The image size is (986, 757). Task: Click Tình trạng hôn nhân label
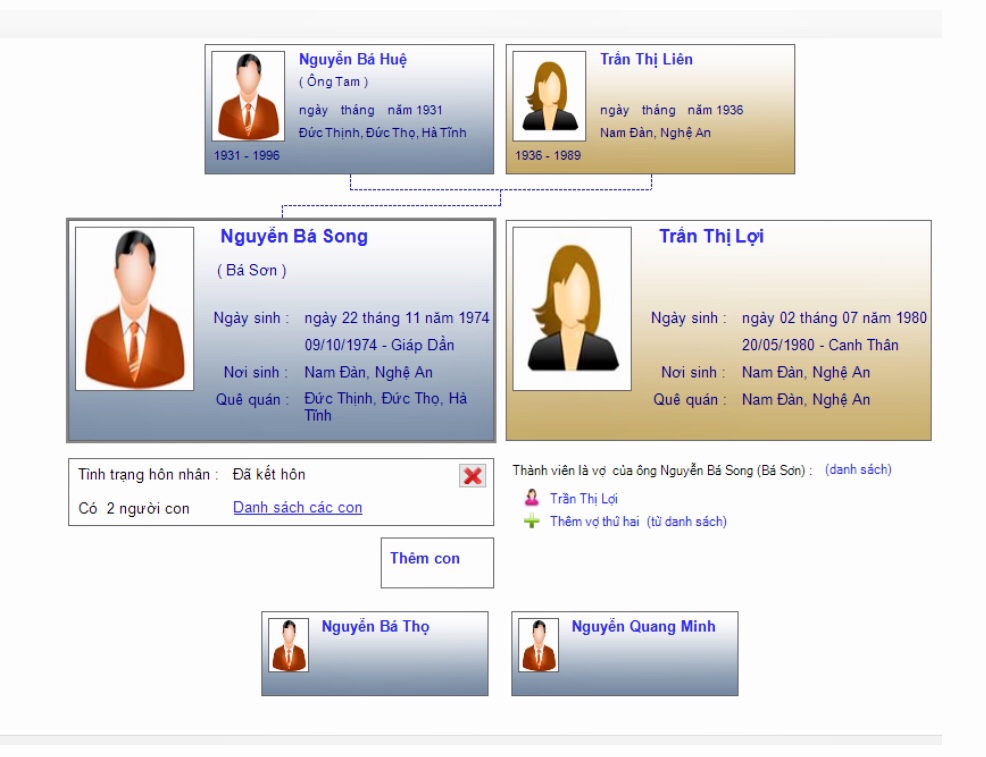coord(148,475)
